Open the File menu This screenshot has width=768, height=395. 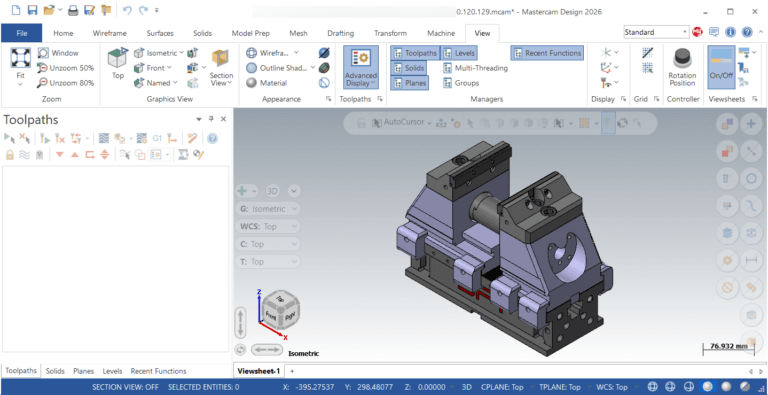[22, 33]
